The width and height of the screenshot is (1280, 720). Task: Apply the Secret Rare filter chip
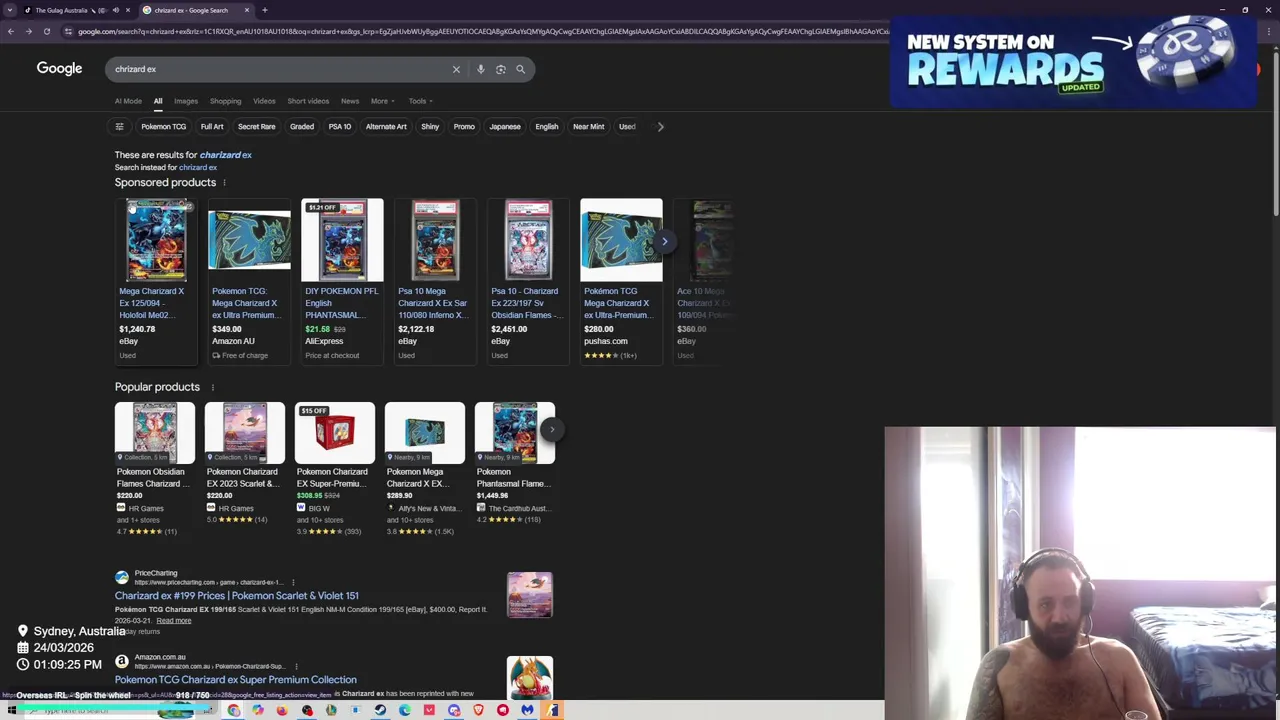256,127
